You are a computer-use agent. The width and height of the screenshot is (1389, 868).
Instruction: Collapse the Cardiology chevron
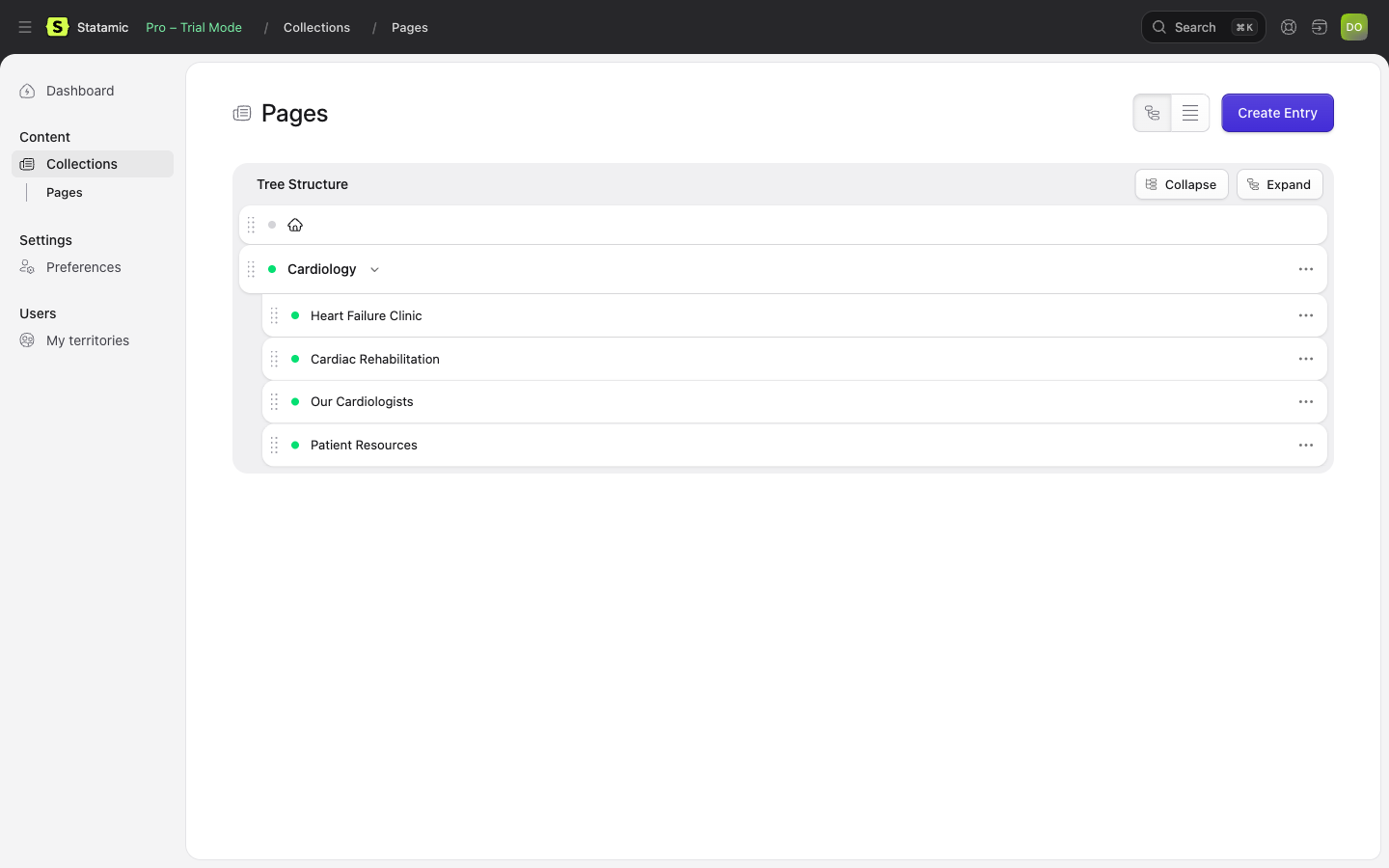[x=374, y=269]
